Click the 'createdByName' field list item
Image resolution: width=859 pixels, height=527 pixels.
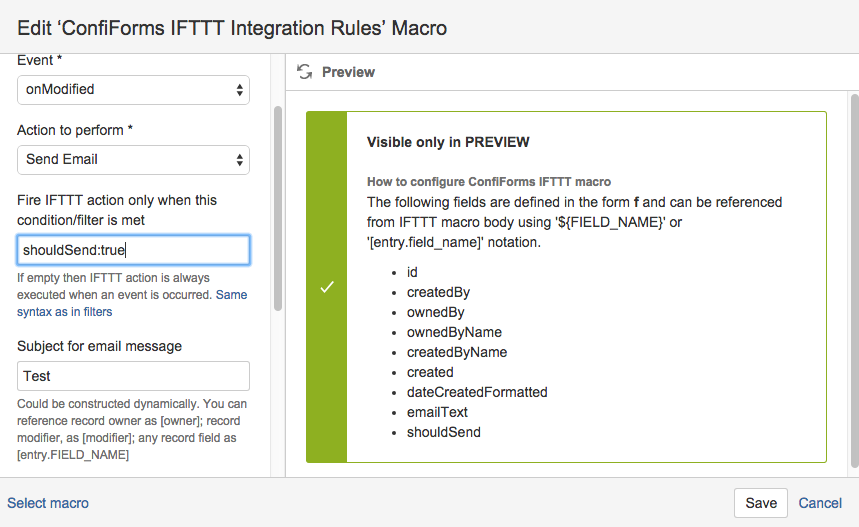(457, 352)
